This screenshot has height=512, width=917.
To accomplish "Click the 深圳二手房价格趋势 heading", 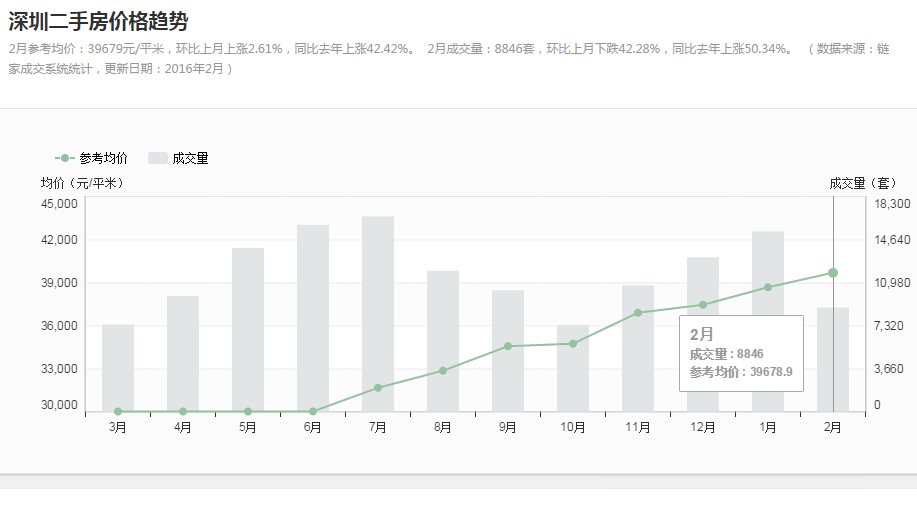I will pos(98,21).
